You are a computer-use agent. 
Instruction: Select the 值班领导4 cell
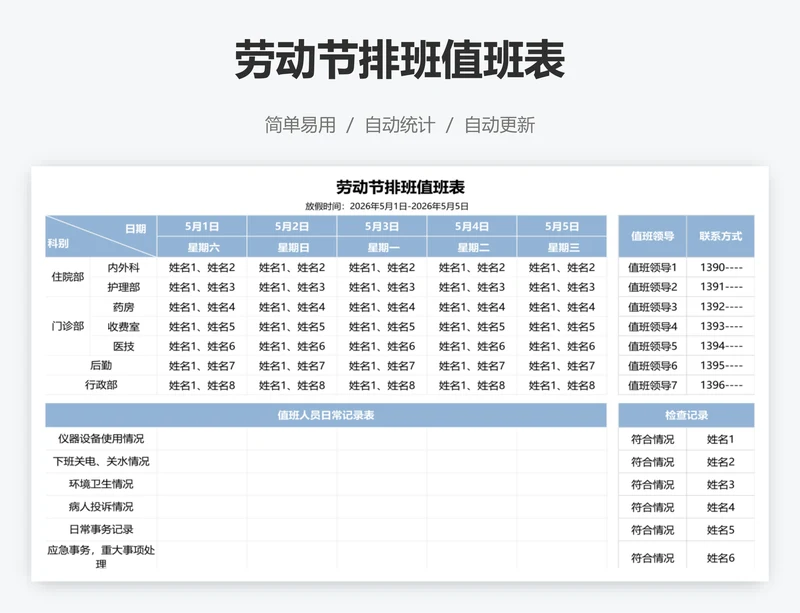click(x=653, y=327)
